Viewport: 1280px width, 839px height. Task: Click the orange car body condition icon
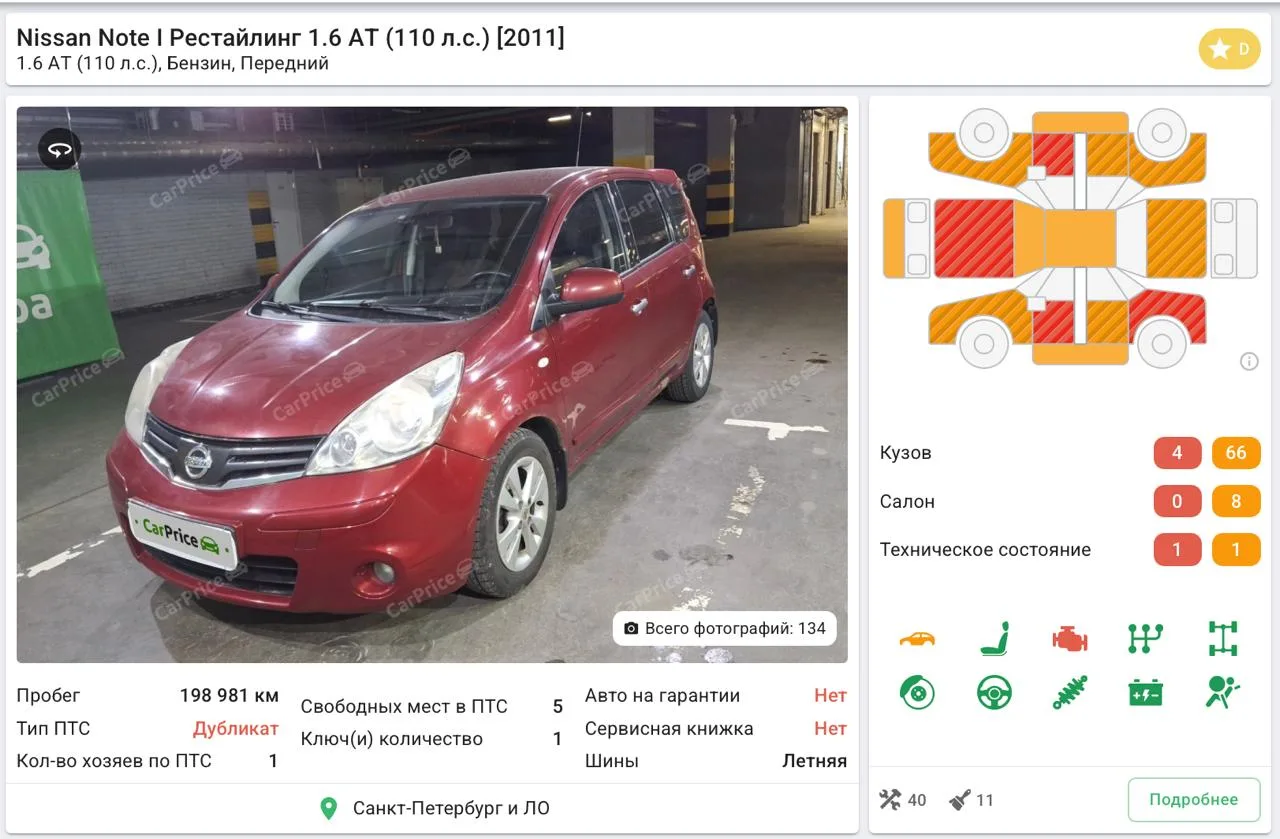pos(917,638)
